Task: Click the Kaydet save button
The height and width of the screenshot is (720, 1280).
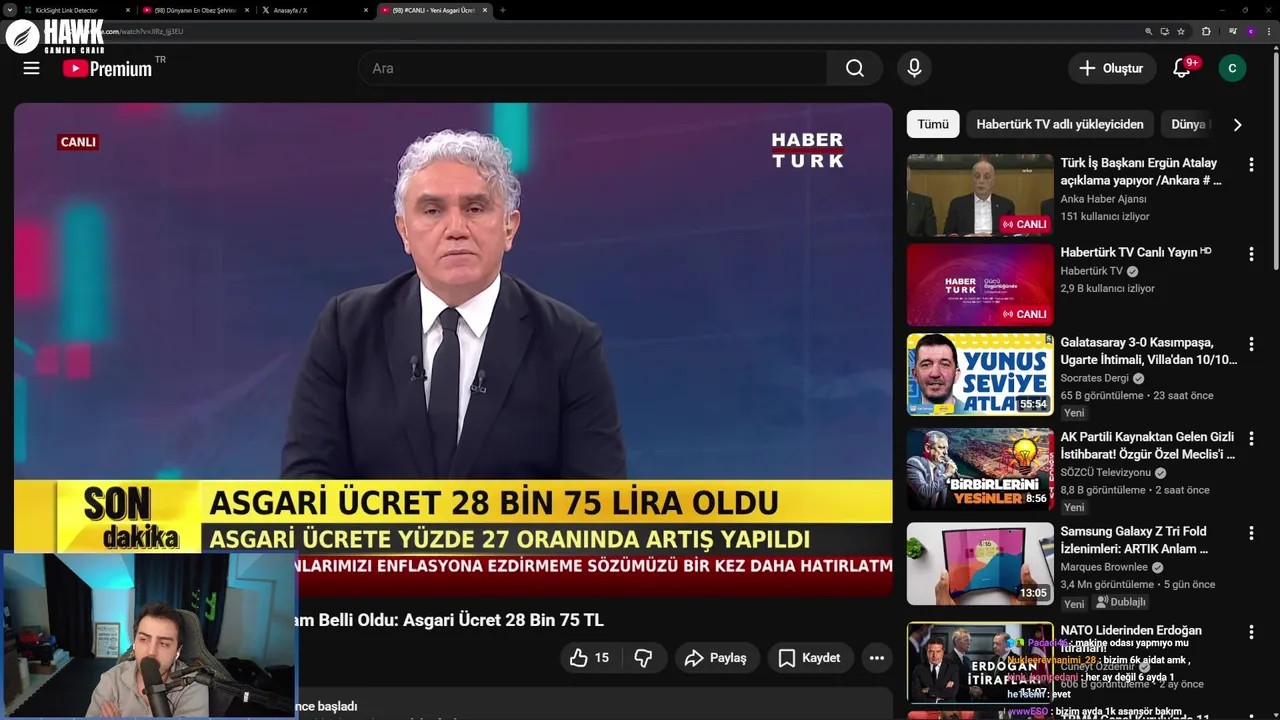Action: 810,657
